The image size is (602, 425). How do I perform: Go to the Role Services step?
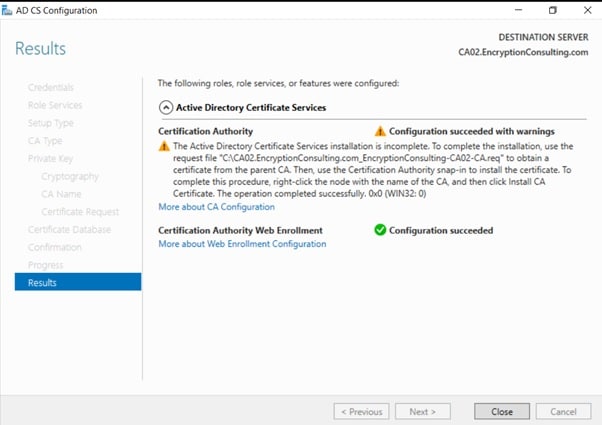coord(55,105)
